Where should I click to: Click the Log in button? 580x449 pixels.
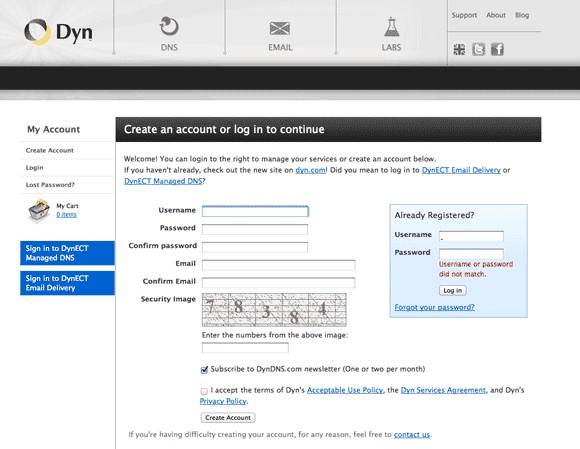tap(453, 290)
